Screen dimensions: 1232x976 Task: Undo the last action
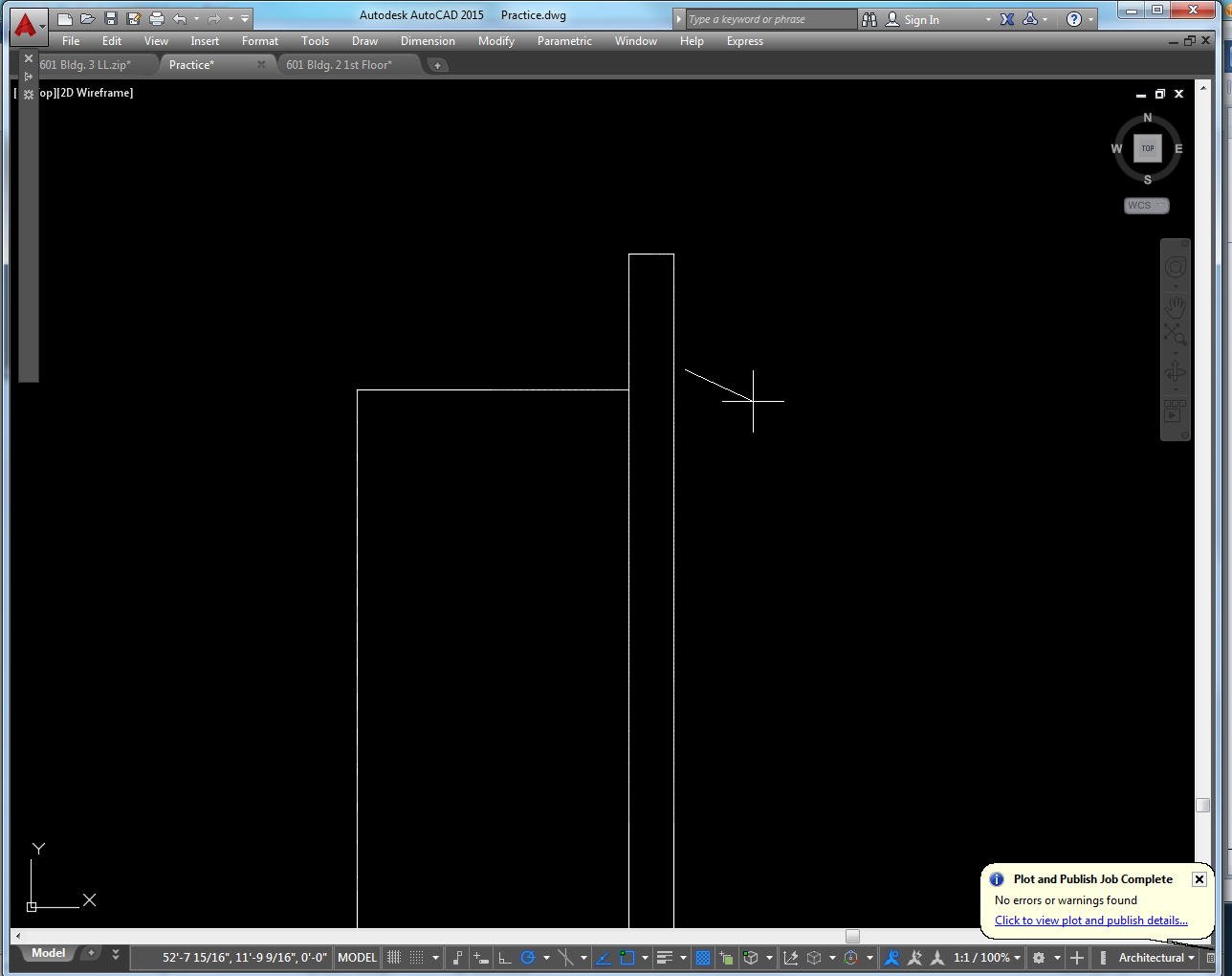click(x=177, y=18)
